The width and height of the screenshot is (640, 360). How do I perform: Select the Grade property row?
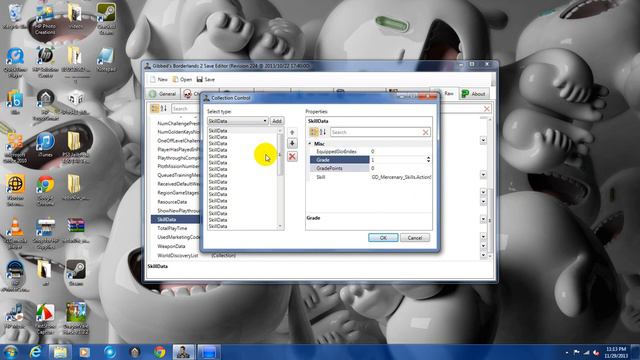pyautogui.click(x=370, y=160)
